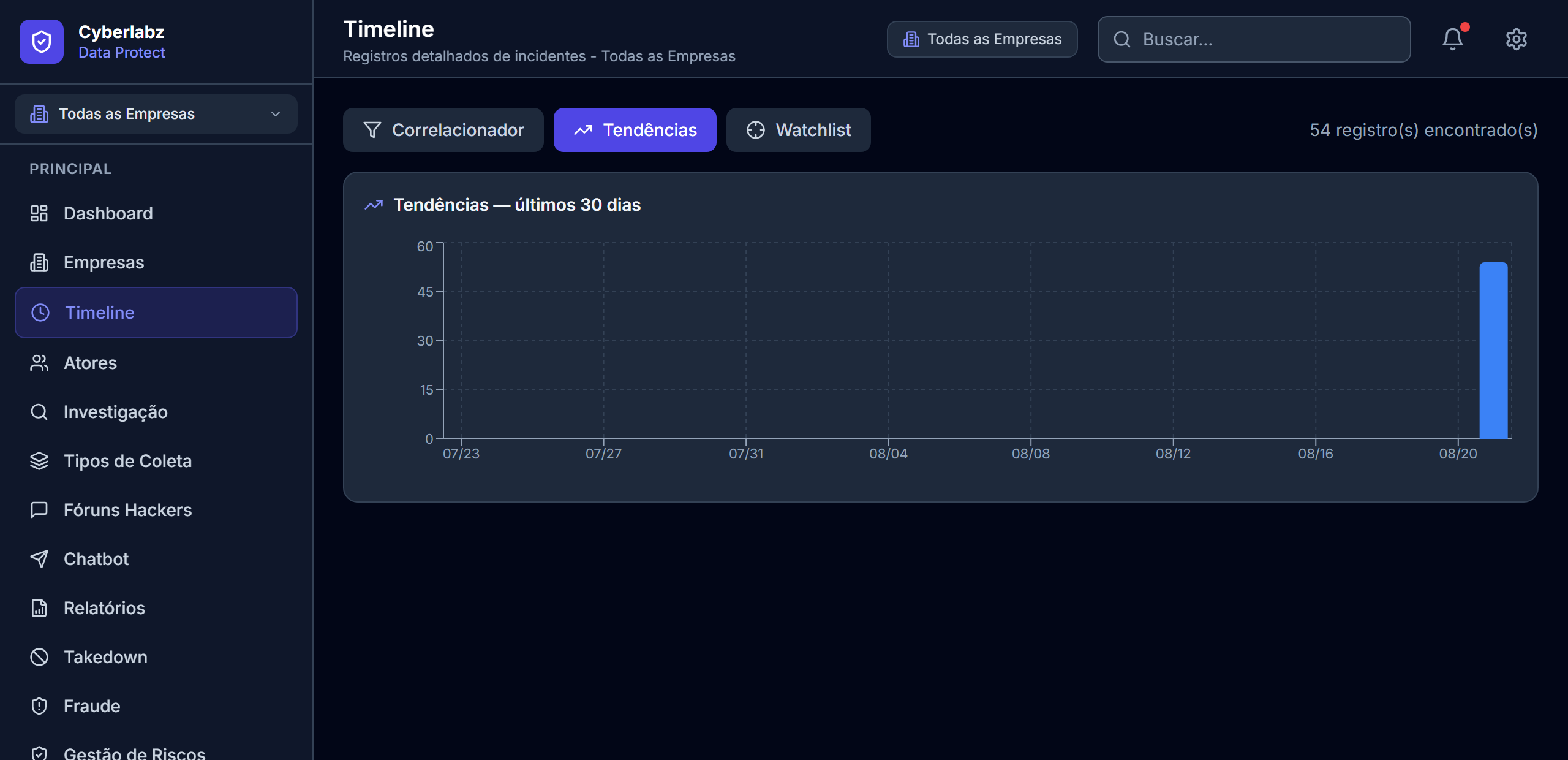The width and height of the screenshot is (1568, 760).
Task: Click the trending arrow icon on Tendências tab
Action: [583, 130]
